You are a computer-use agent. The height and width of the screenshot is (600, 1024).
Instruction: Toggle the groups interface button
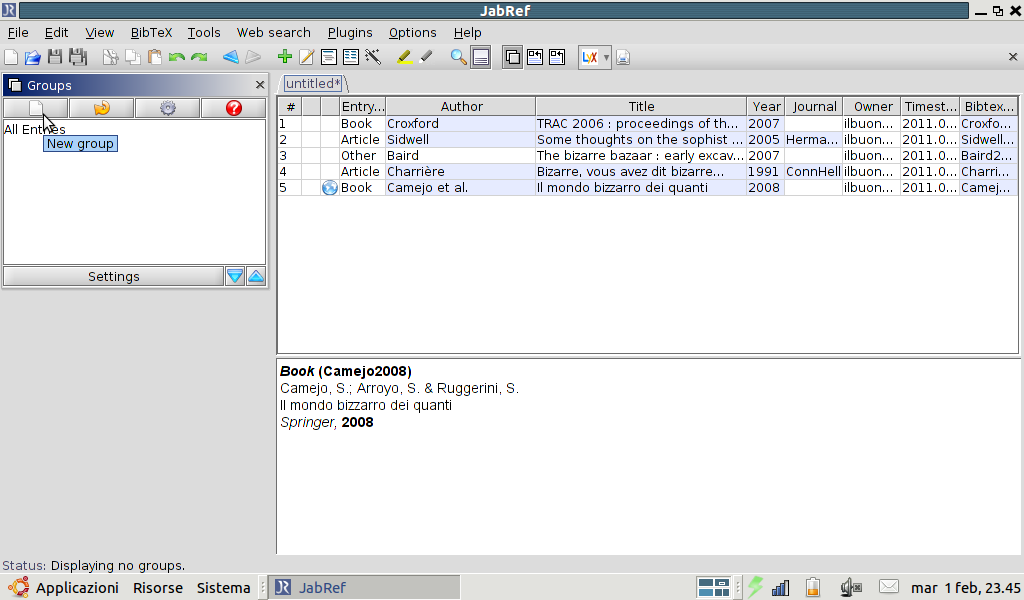[513, 57]
